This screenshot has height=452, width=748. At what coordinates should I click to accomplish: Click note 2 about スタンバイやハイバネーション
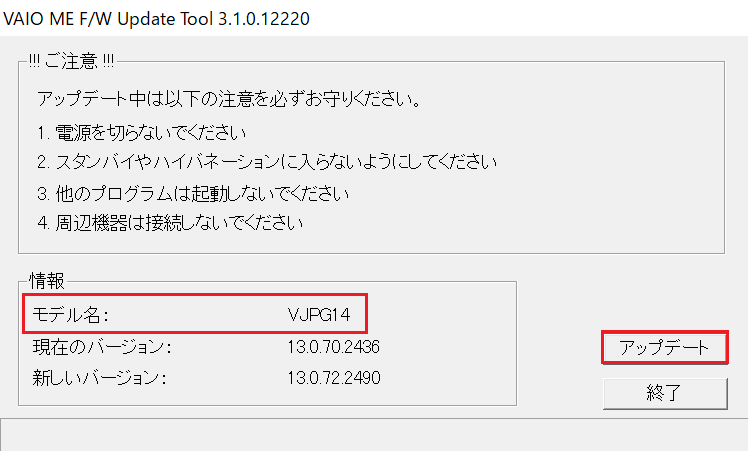(x=267, y=162)
